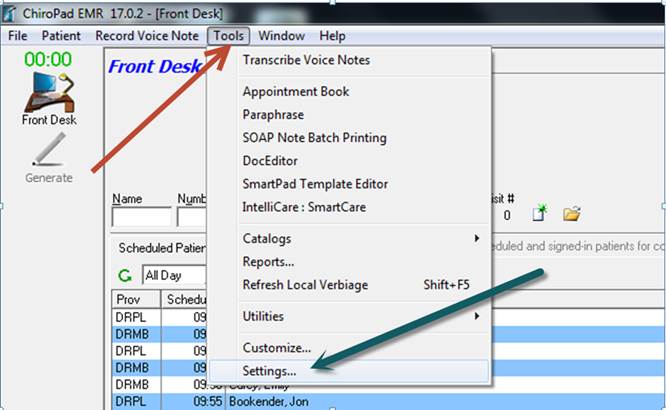Click the Generate pencil icon
This screenshot has height=410, width=666.
point(48,158)
